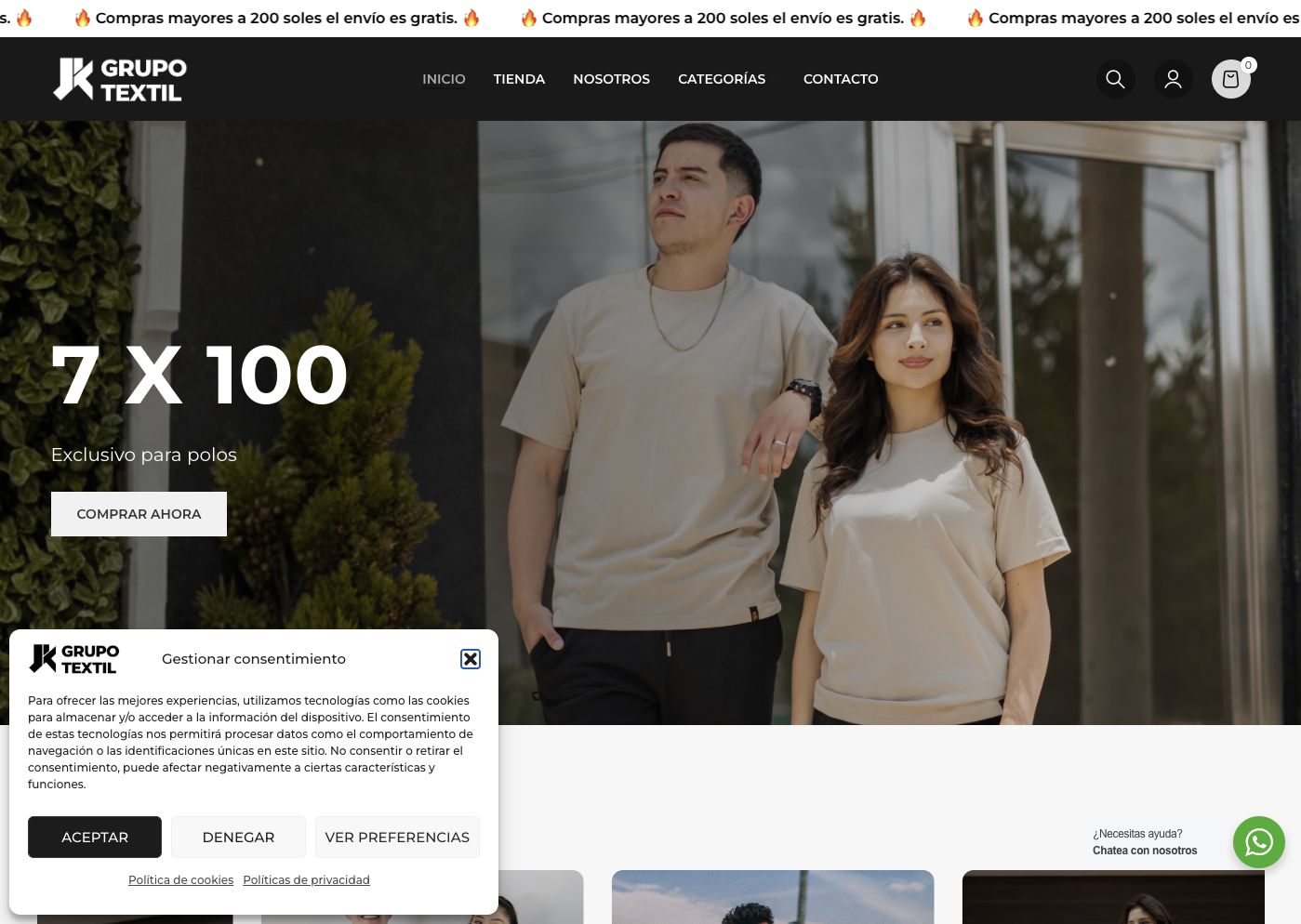Click the Grupo Textil logo in cookie dialog
The height and width of the screenshot is (924, 1301).
(x=74, y=658)
